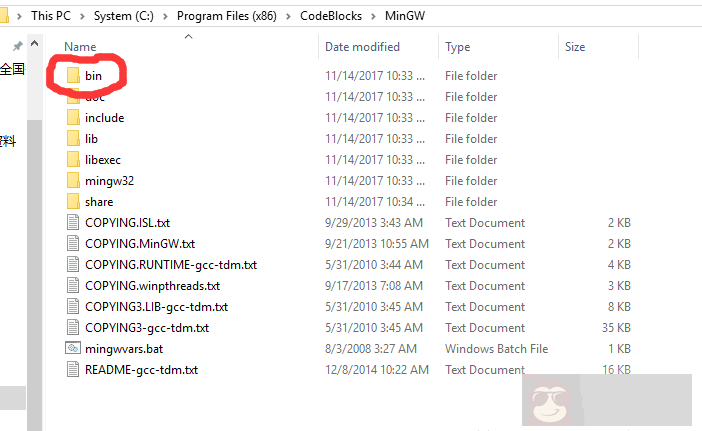Click the share folder icon
Viewport: 702px width, 431px height.
tap(72, 202)
